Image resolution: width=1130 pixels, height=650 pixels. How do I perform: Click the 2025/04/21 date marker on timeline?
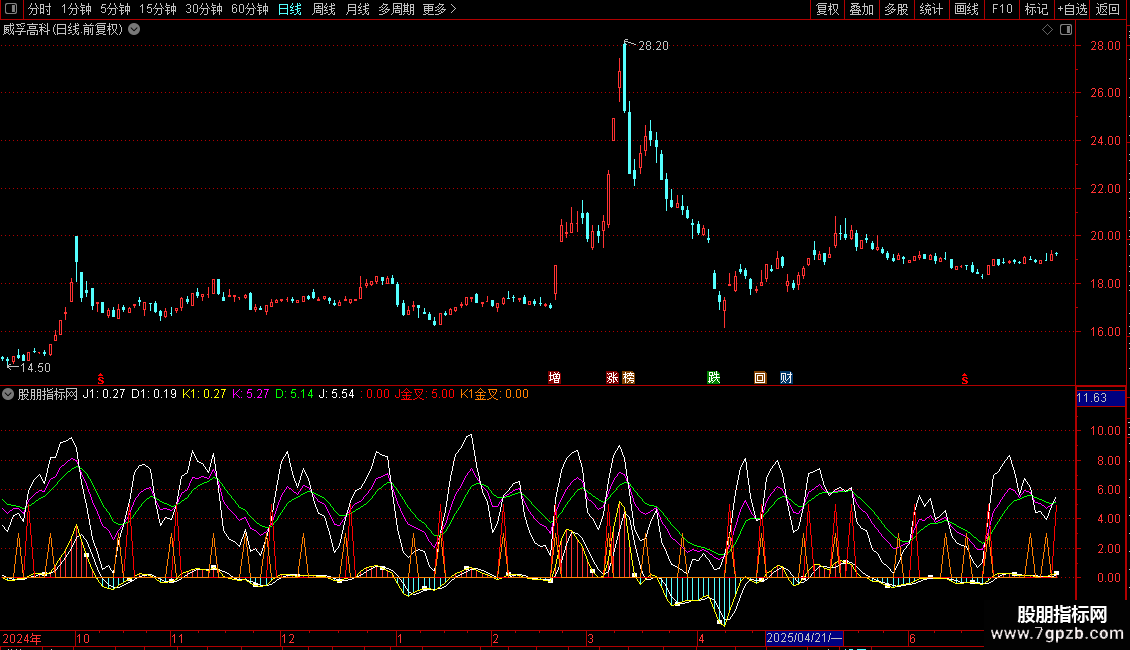[x=806, y=638]
